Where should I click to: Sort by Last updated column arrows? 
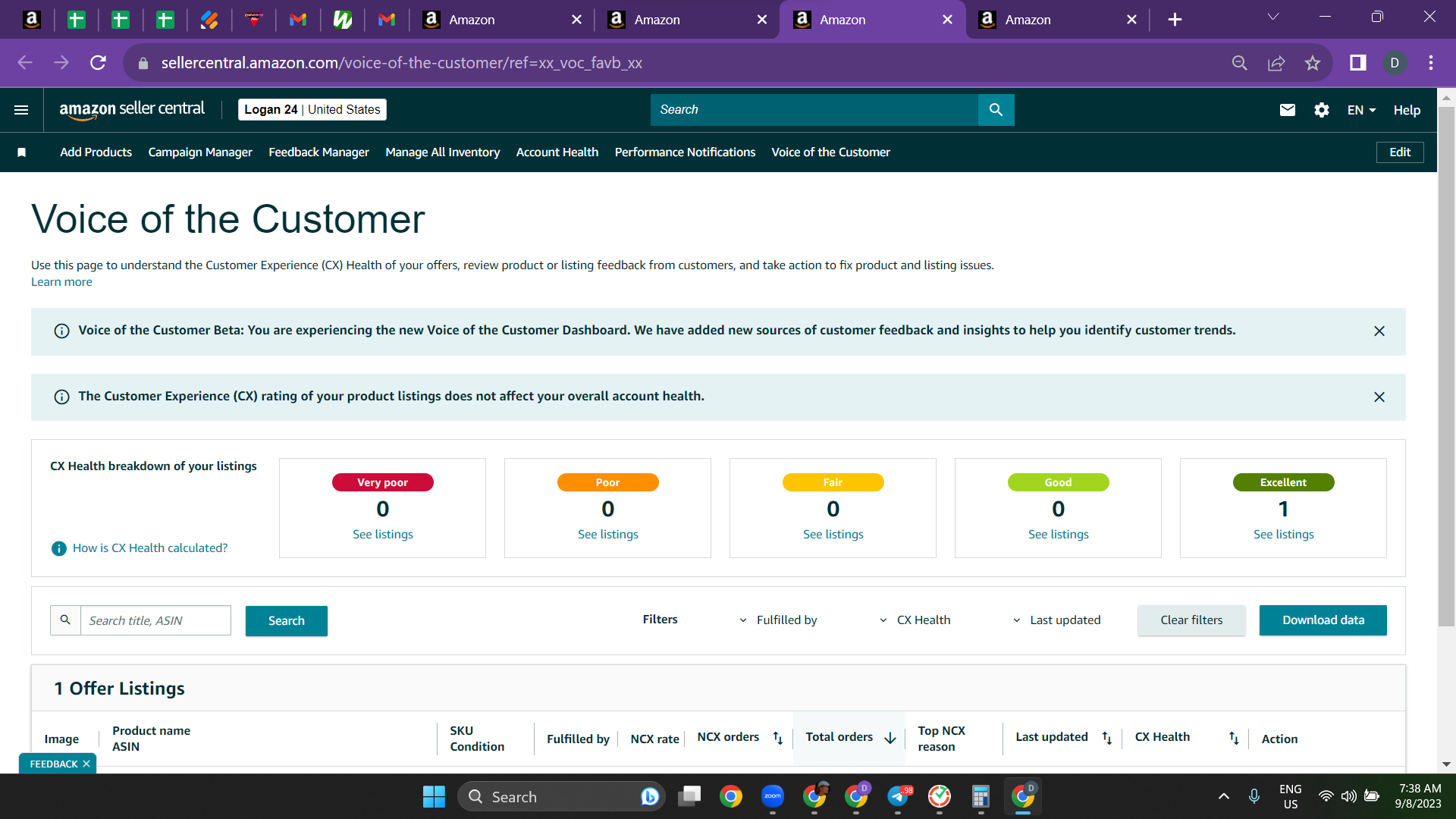click(1106, 738)
